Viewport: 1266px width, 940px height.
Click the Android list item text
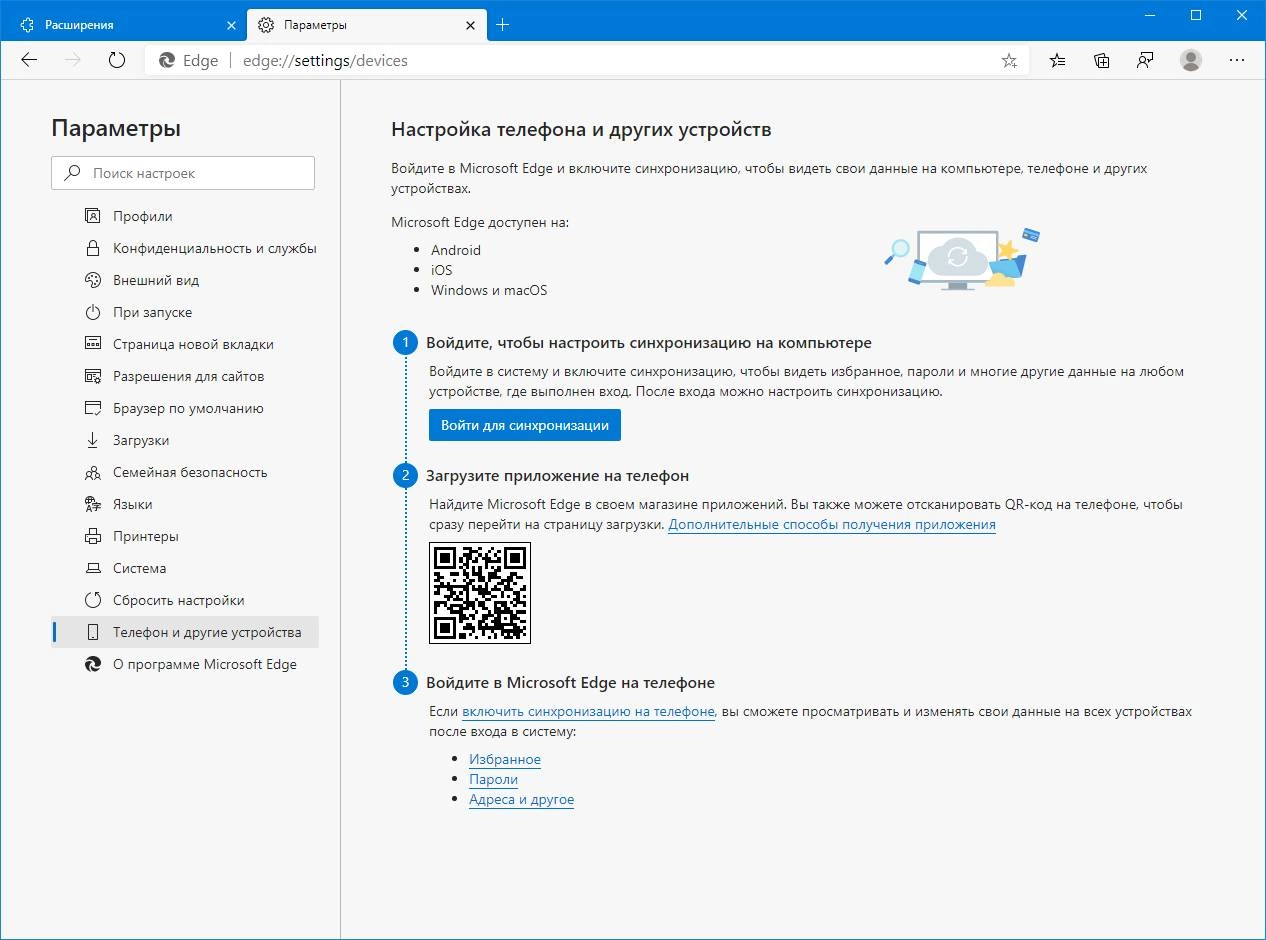tap(456, 250)
